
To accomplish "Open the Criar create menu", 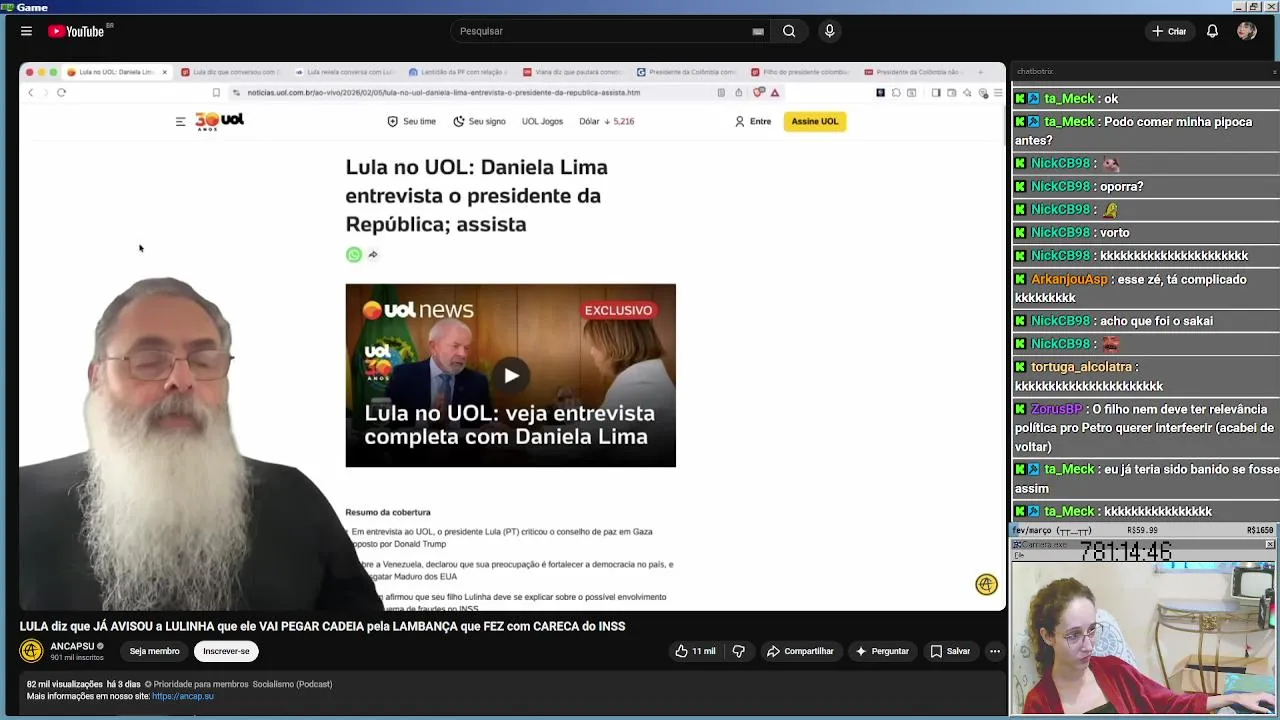I will point(1168,31).
